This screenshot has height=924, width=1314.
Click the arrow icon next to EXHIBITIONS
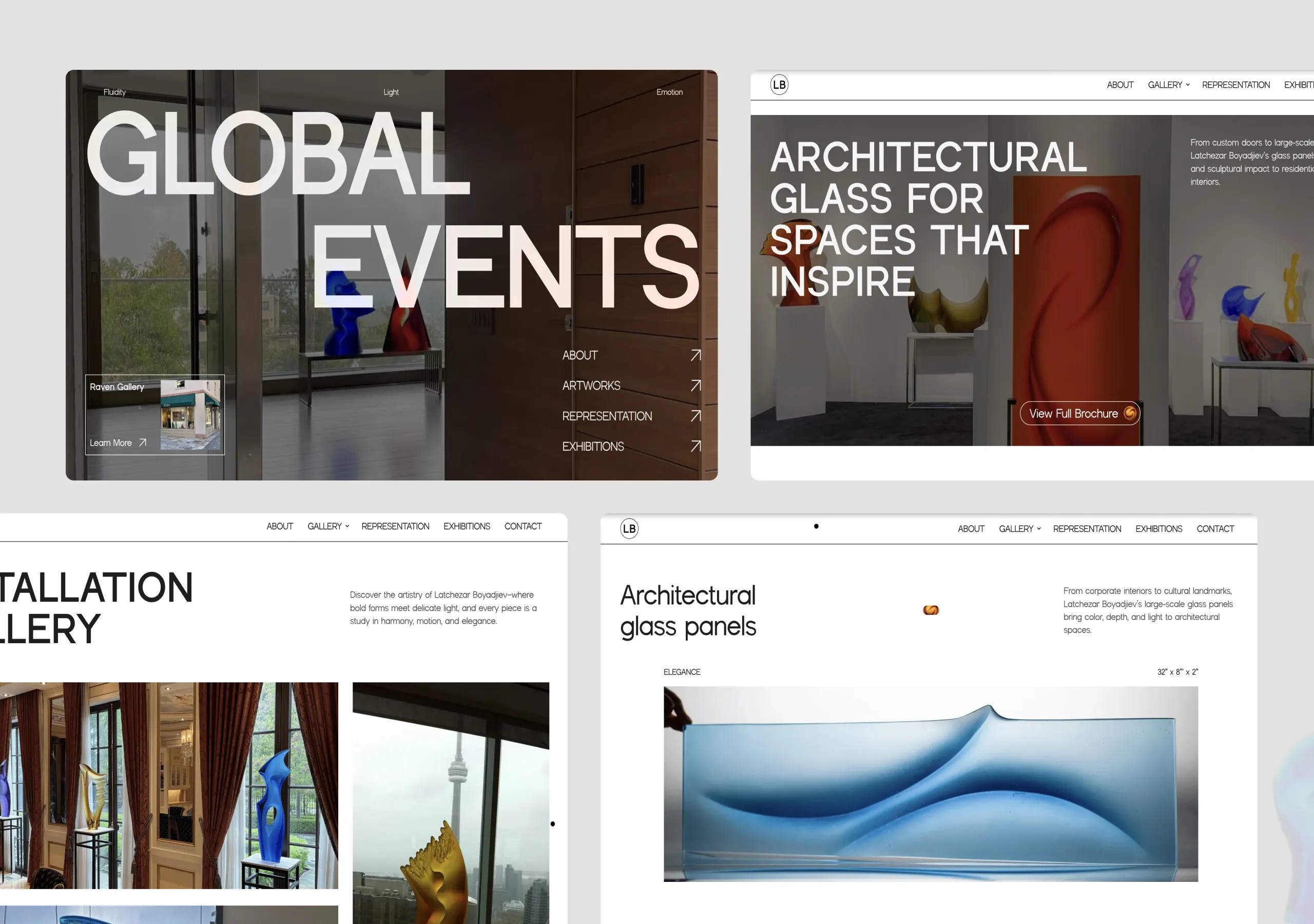coord(696,447)
